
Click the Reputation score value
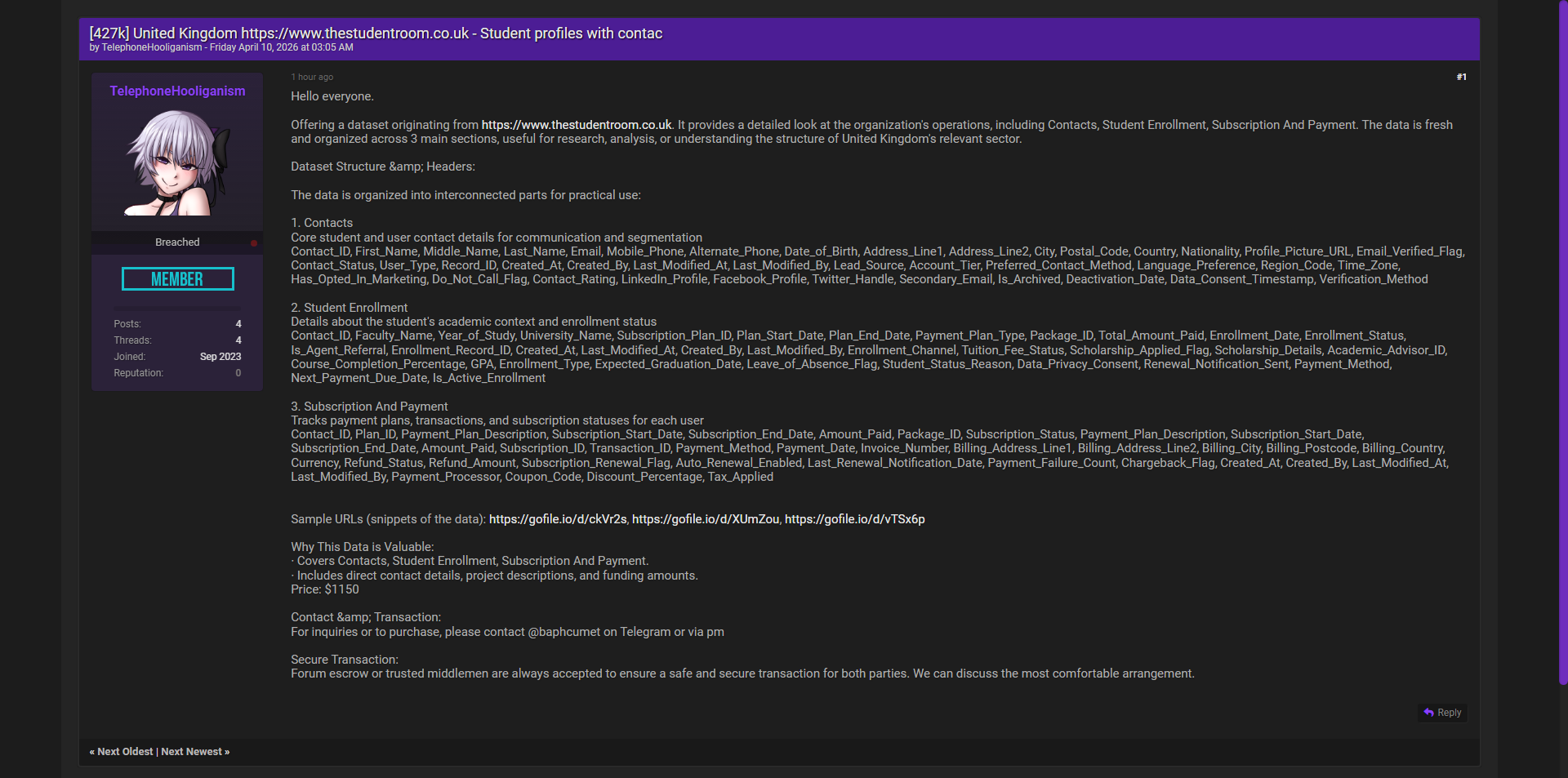click(x=238, y=373)
